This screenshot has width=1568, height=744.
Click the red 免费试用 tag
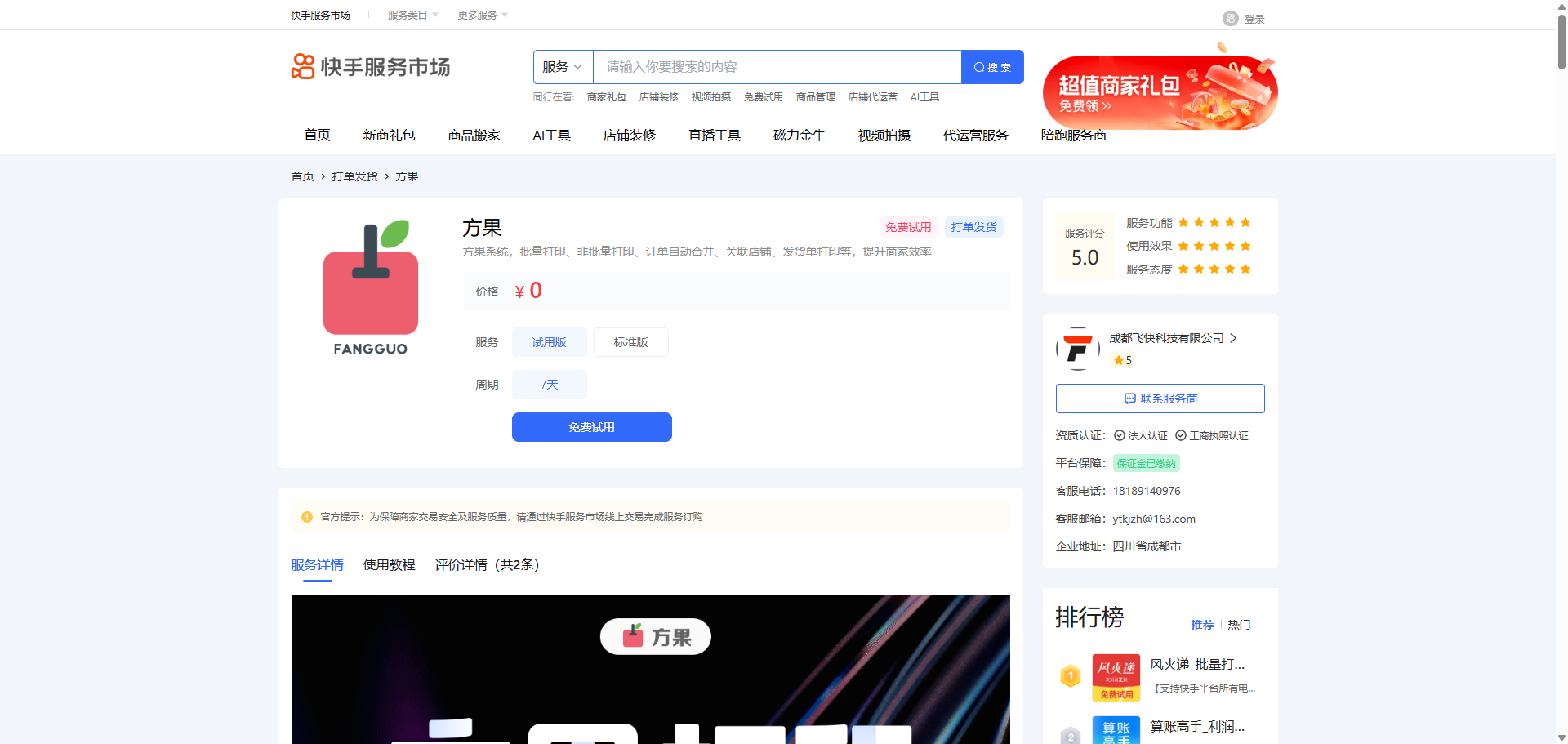908,227
